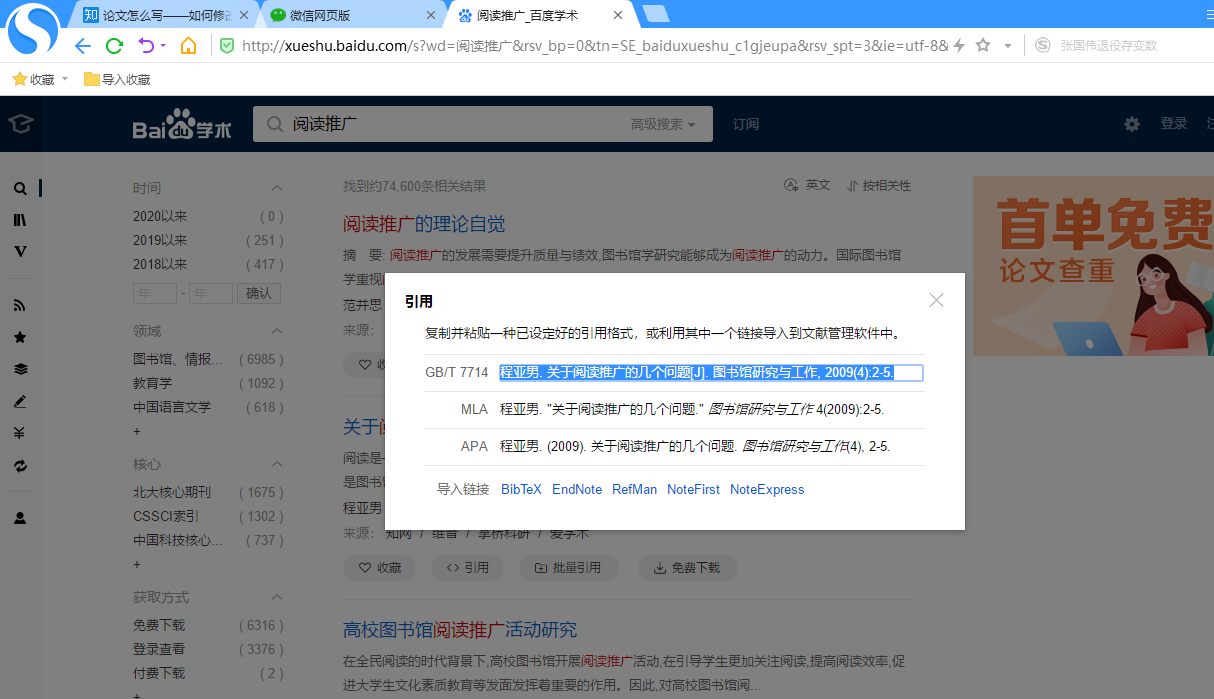Open the user profile icon in the sidebar
This screenshot has width=1214, height=699.
tap(20, 517)
